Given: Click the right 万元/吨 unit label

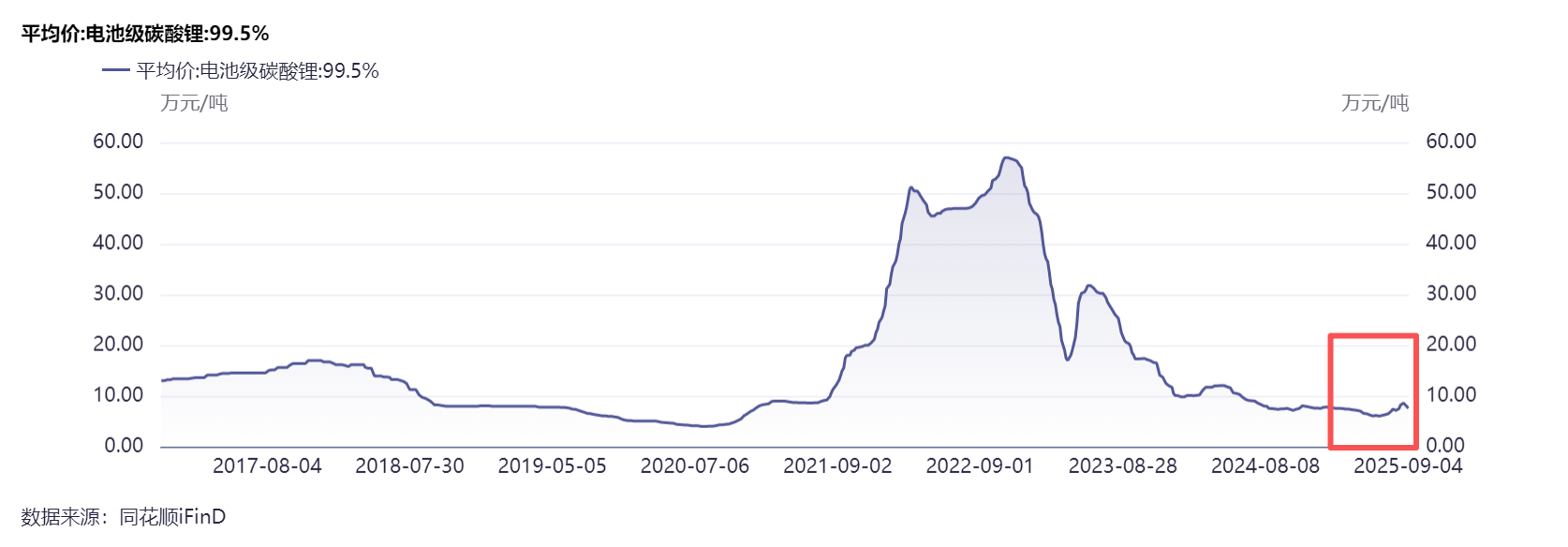Looking at the screenshot, I should click(1374, 103).
